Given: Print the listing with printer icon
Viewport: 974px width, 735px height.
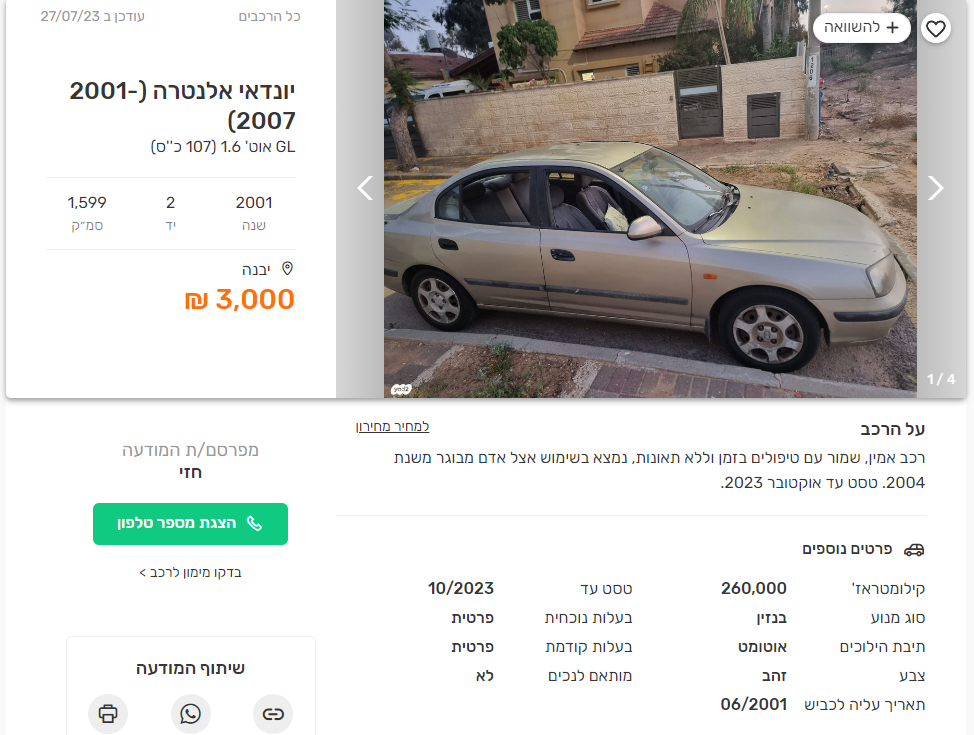Looking at the screenshot, I should click(108, 714).
